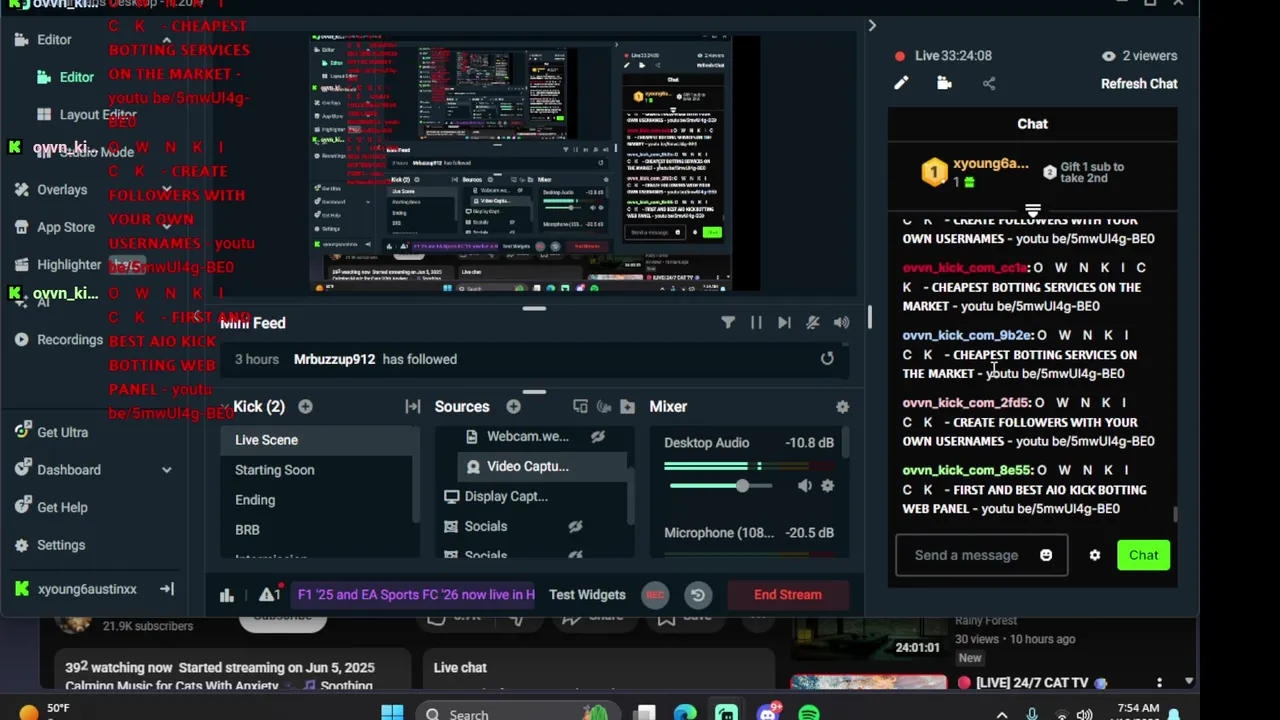1280x720 pixels.
Task: Edit stream info with pencil icon
Action: click(x=901, y=84)
